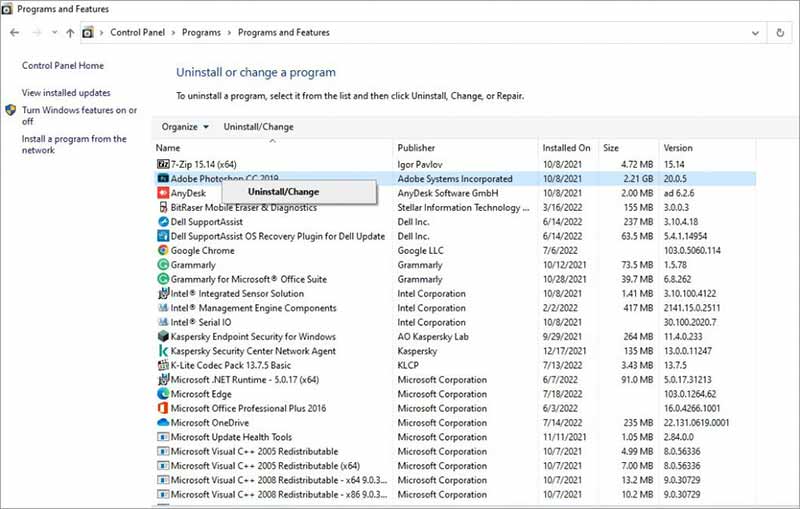
Task: Click the Intel Integrated Sensor Solution icon
Action: click(163, 293)
